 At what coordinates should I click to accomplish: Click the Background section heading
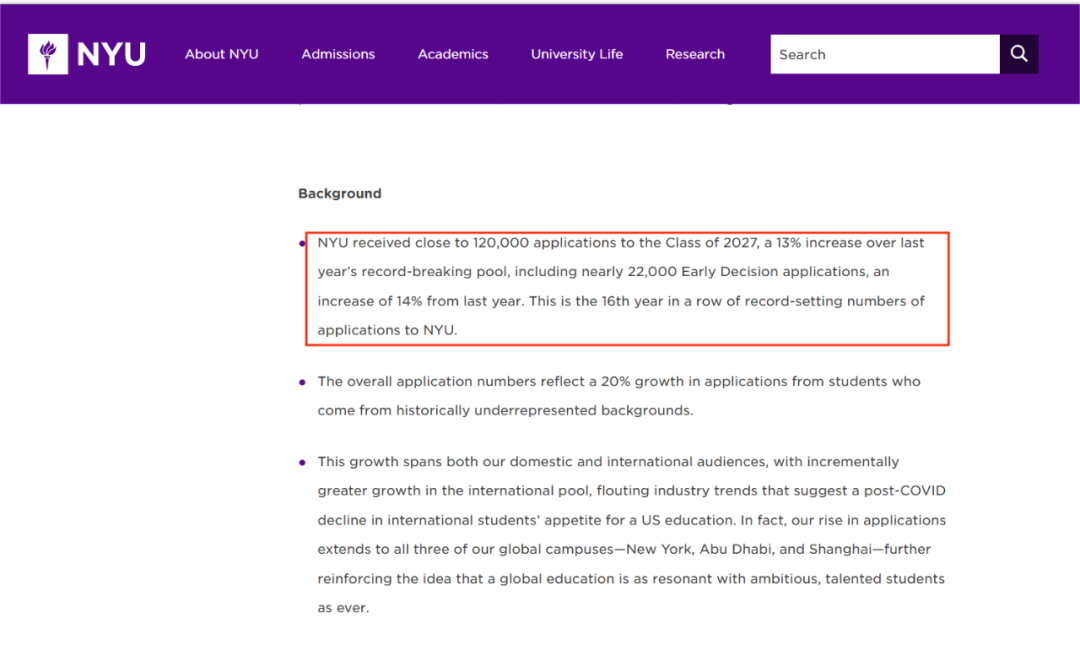coord(340,194)
